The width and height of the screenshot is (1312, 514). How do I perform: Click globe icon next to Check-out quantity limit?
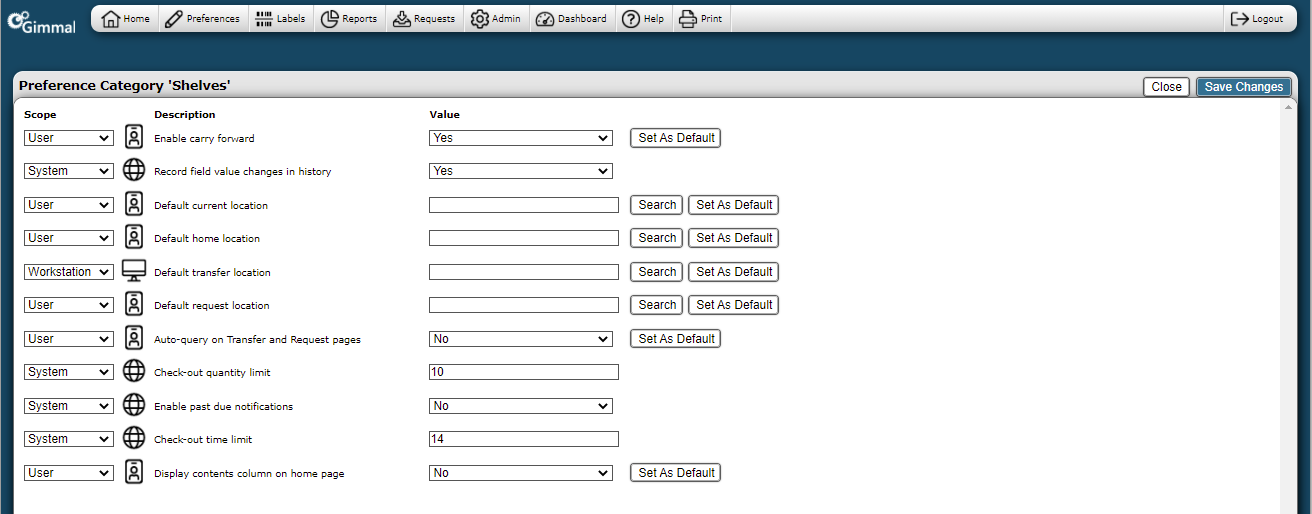coord(134,372)
